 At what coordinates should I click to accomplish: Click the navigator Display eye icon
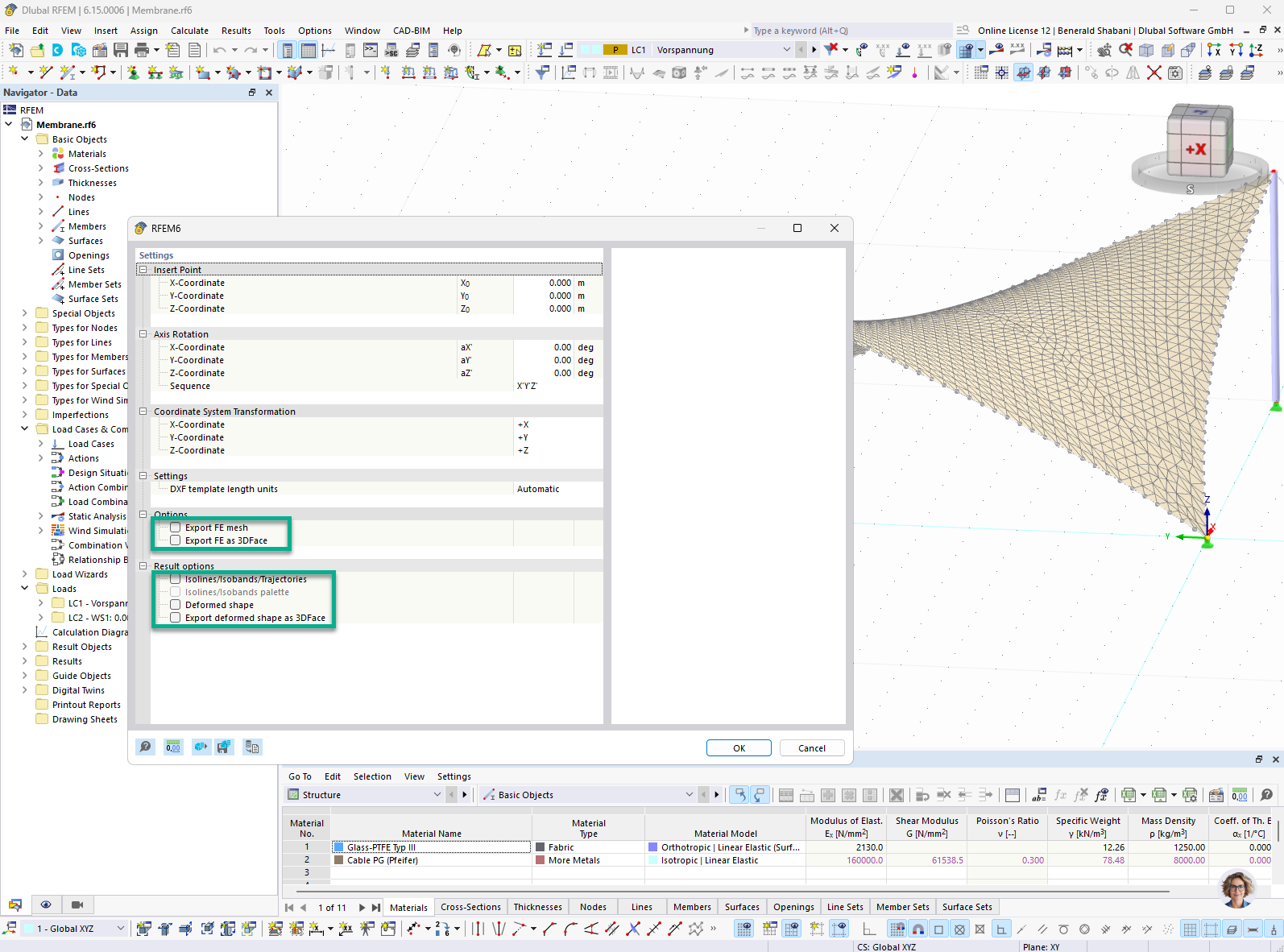[x=46, y=904]
